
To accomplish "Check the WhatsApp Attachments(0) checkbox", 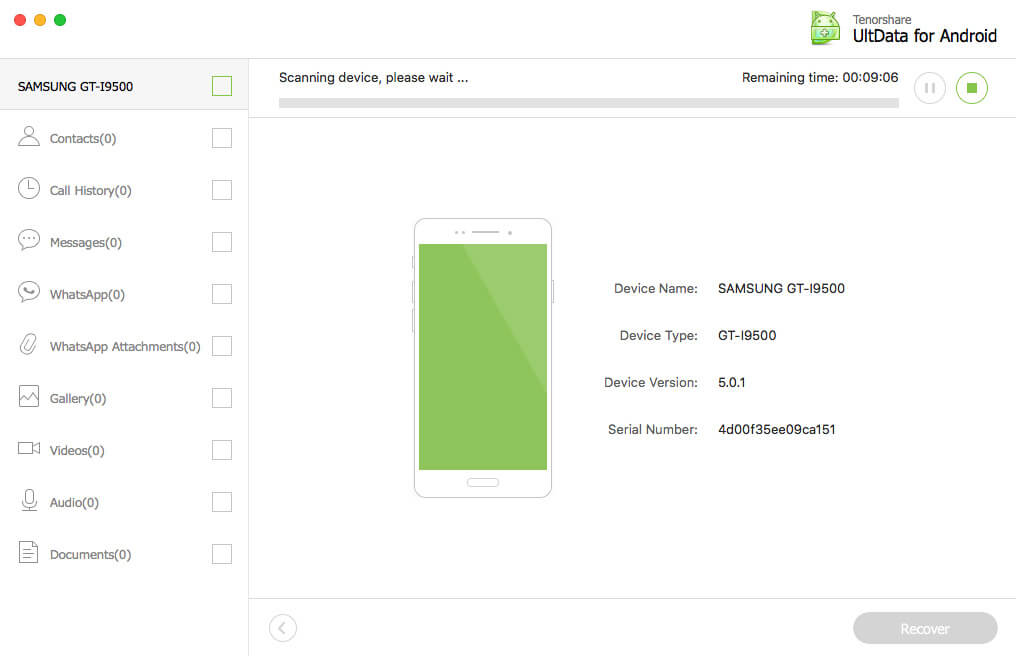I will pyautogui.click(x=222, y=346).
